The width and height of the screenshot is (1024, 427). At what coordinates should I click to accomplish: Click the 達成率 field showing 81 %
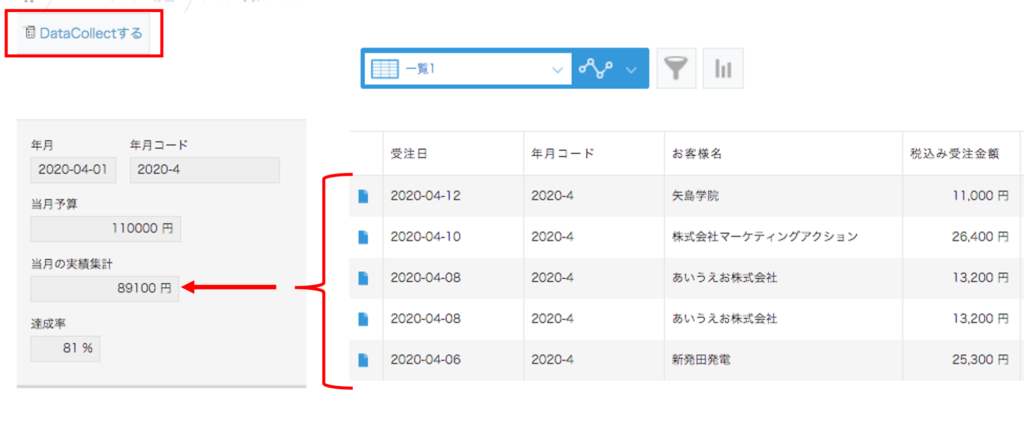pos(65,348)
